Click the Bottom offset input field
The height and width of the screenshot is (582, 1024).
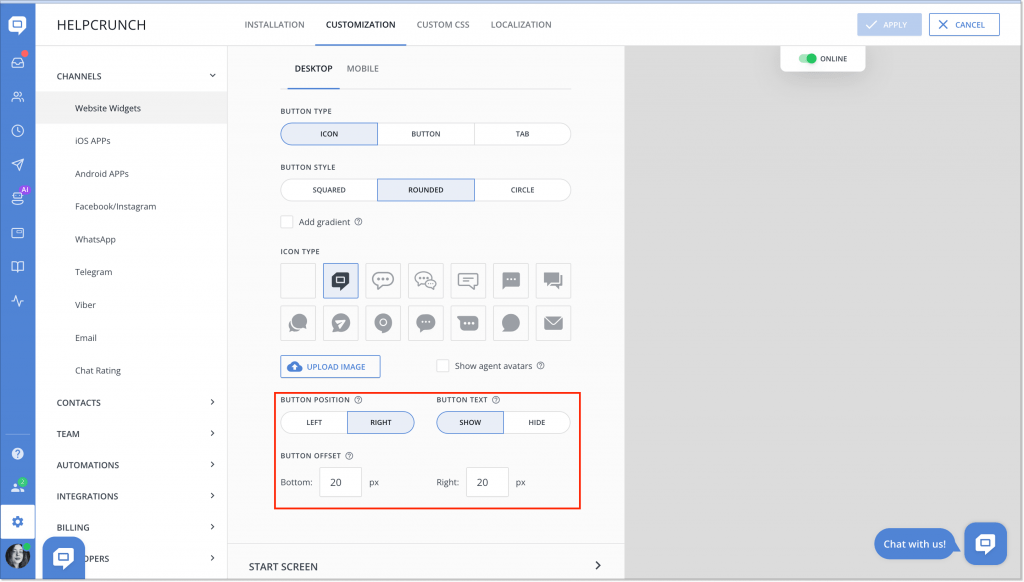pos(340,483)
